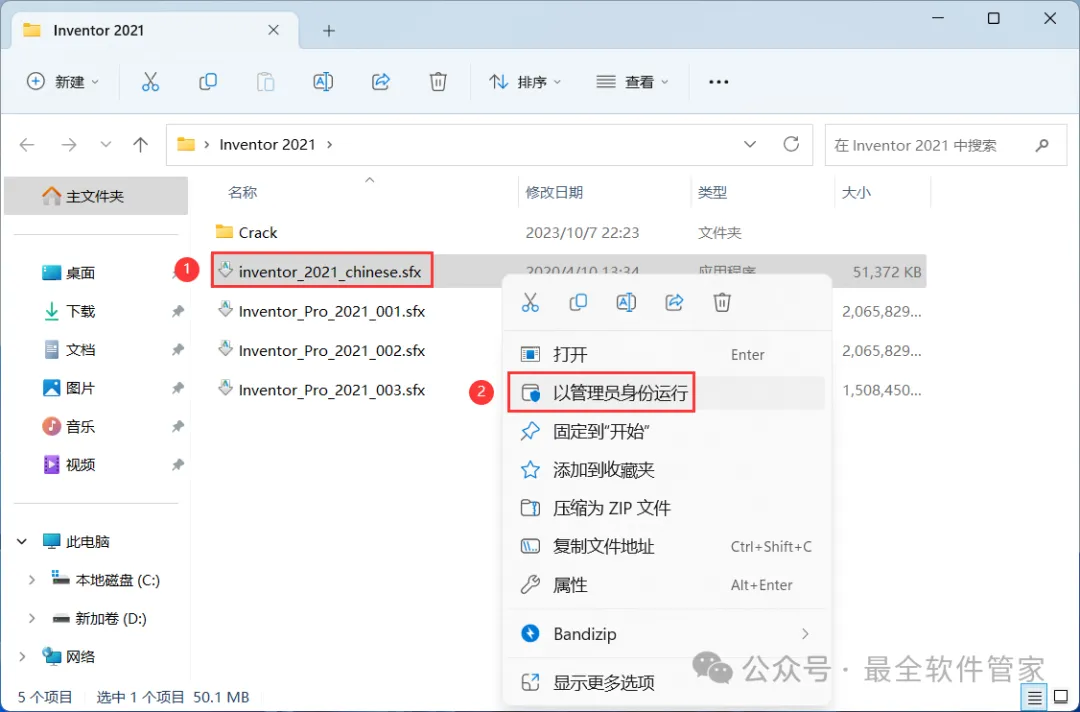Click the Paste icon in the toolbar
The width and height of the screenshot is (1080, 712).
click(265, 82)
